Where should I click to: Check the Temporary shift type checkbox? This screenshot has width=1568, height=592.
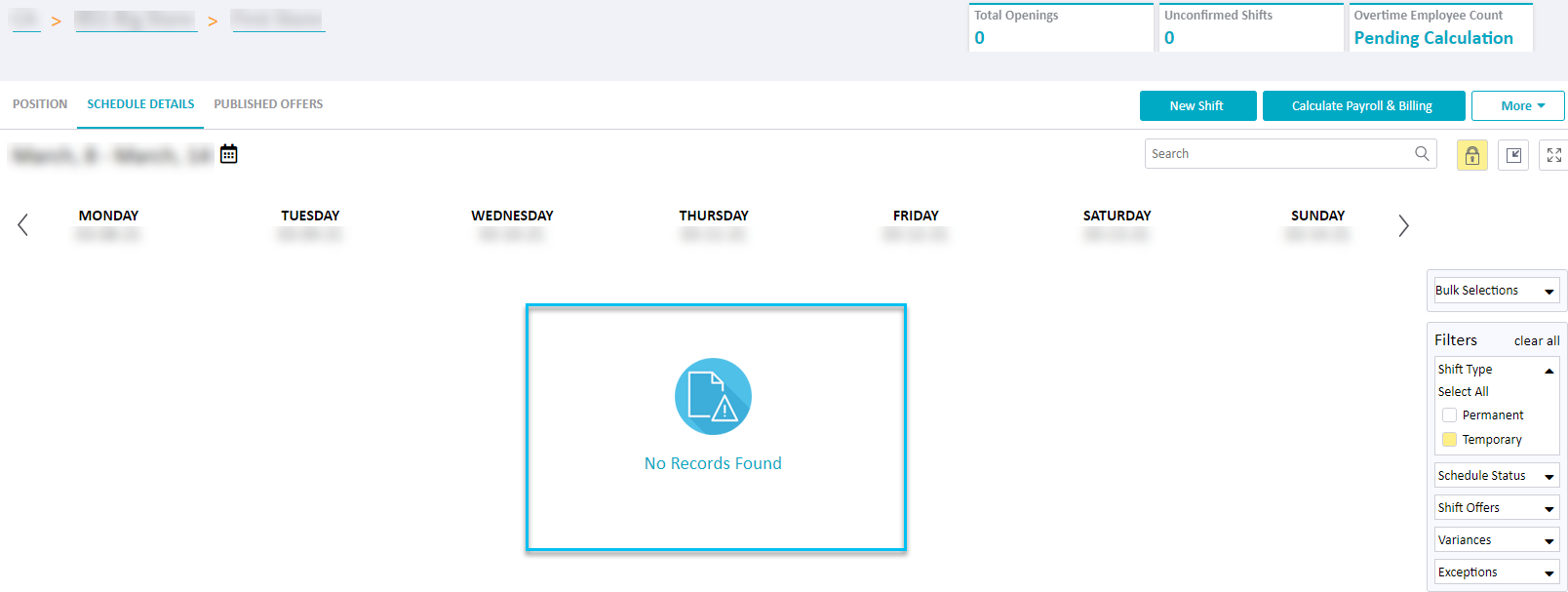pos(1449,440)
